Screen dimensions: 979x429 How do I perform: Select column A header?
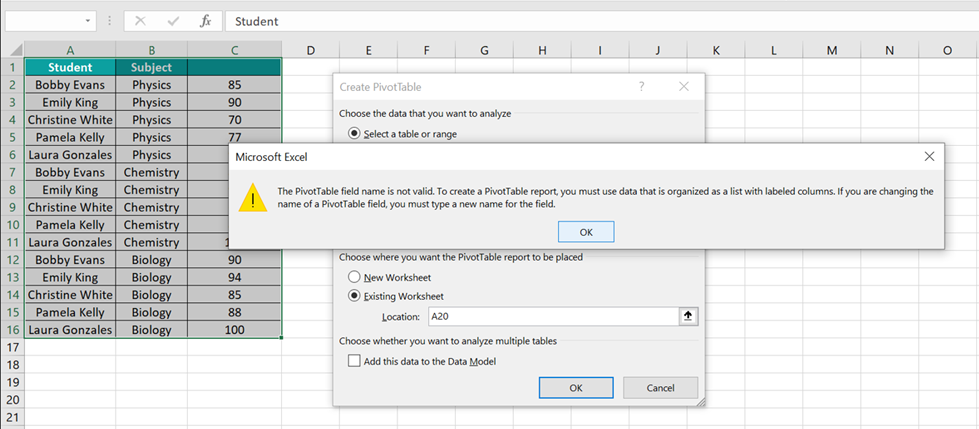point(70,51)
